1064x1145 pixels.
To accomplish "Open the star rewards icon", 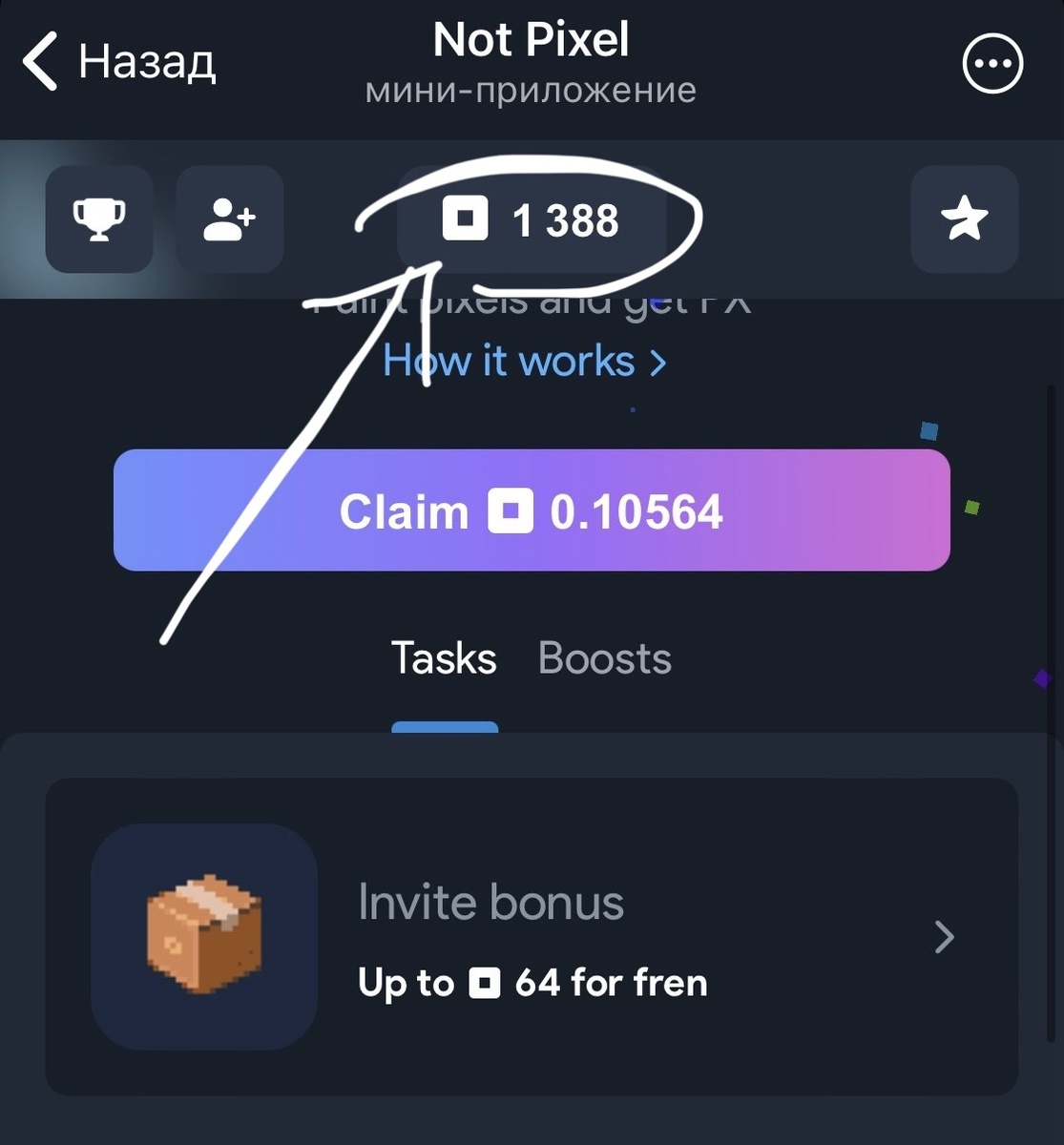I will (965, 219).
